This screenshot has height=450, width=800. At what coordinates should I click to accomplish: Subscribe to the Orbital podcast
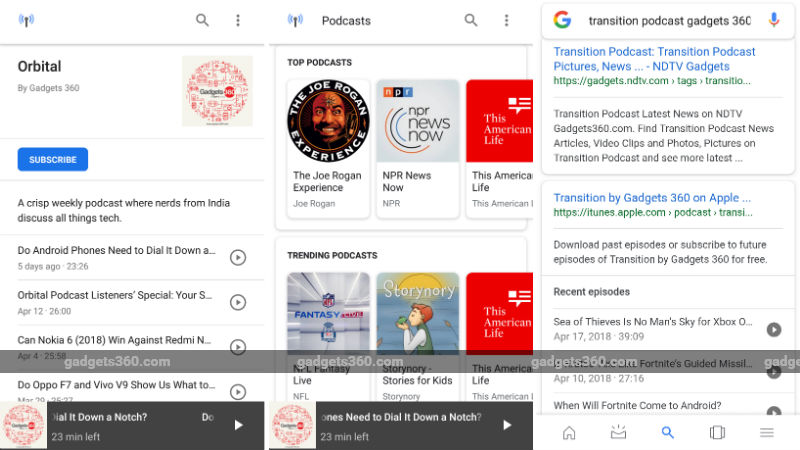pos(53,160)
